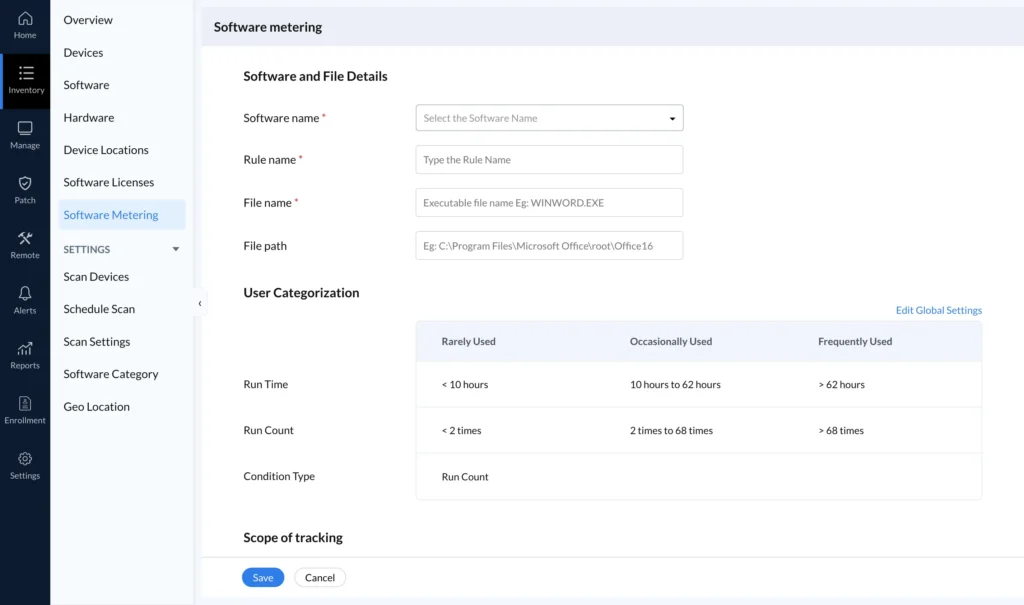Open the Enrollment icon
Viewport: 1024px width, 605px height.
[x=25, y=403]
